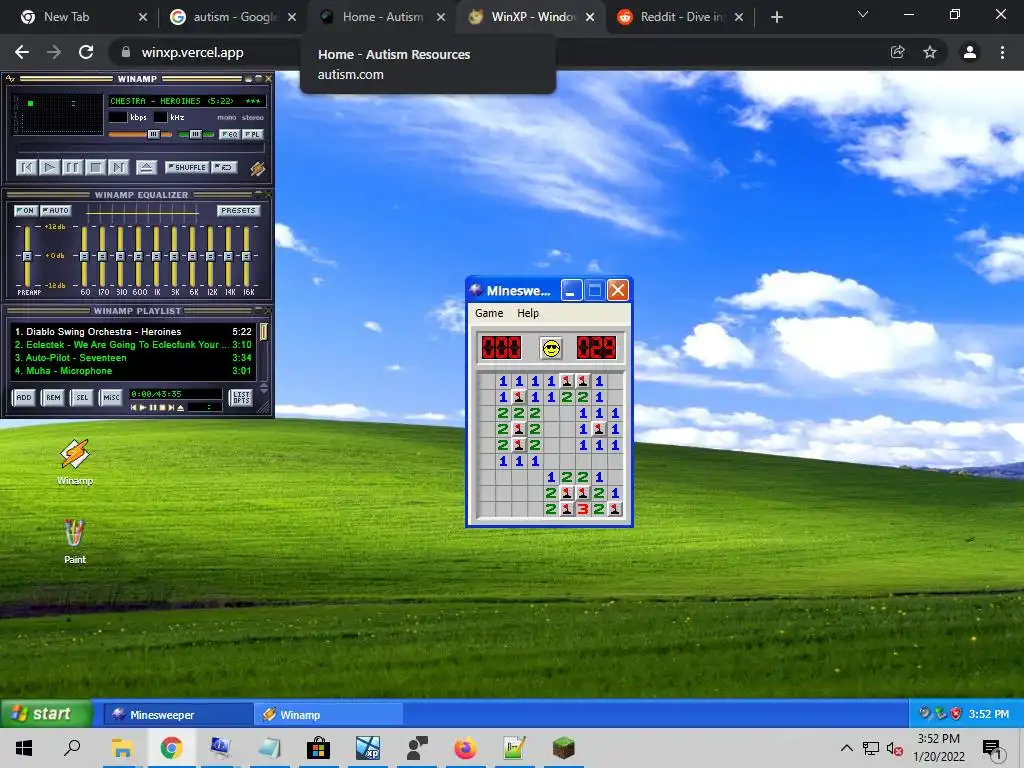Open Windows Start menu
1024x768 pixels.
(24, 748)
